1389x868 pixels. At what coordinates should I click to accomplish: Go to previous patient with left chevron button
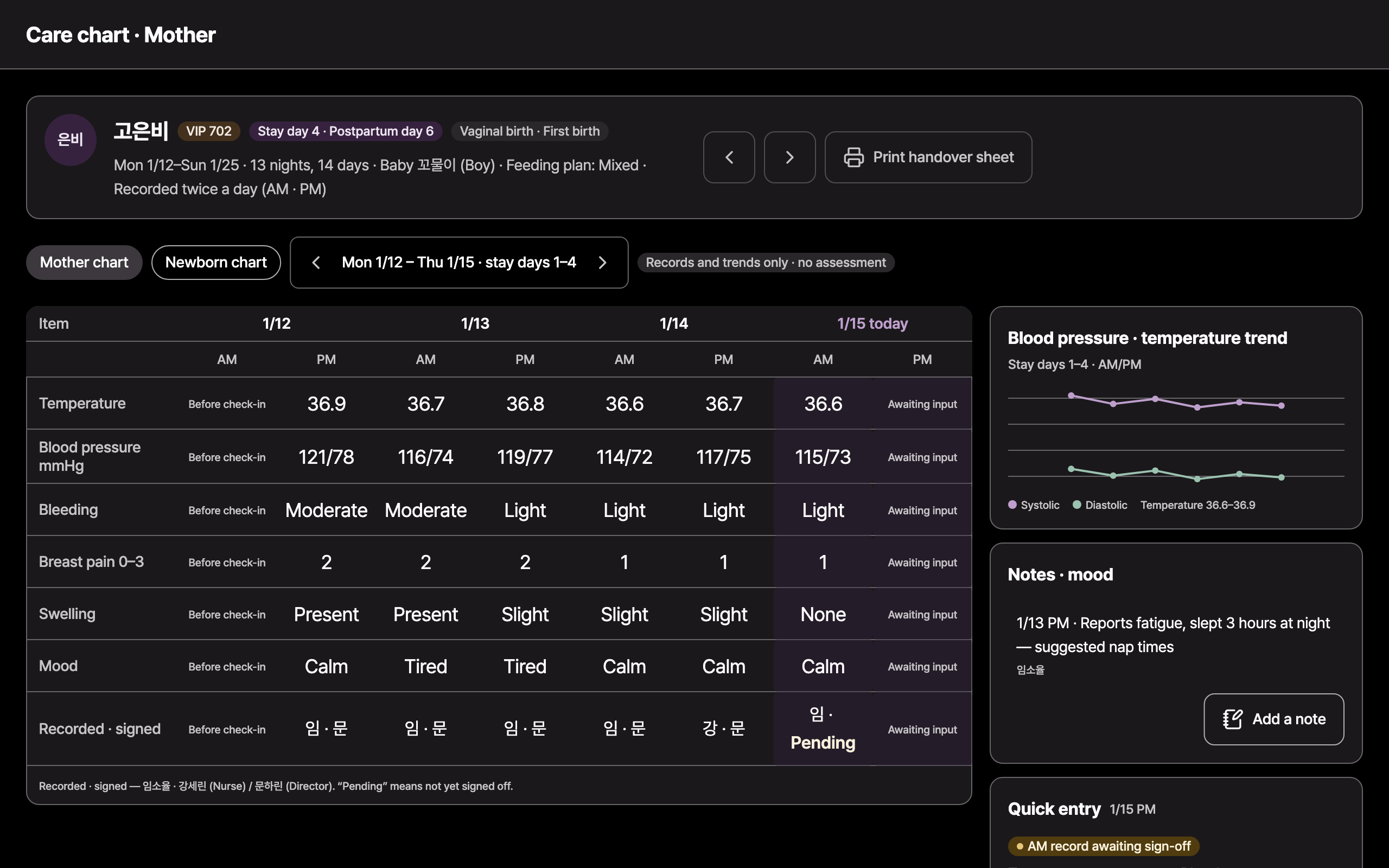pyautogui.click(x=729, y=157)
